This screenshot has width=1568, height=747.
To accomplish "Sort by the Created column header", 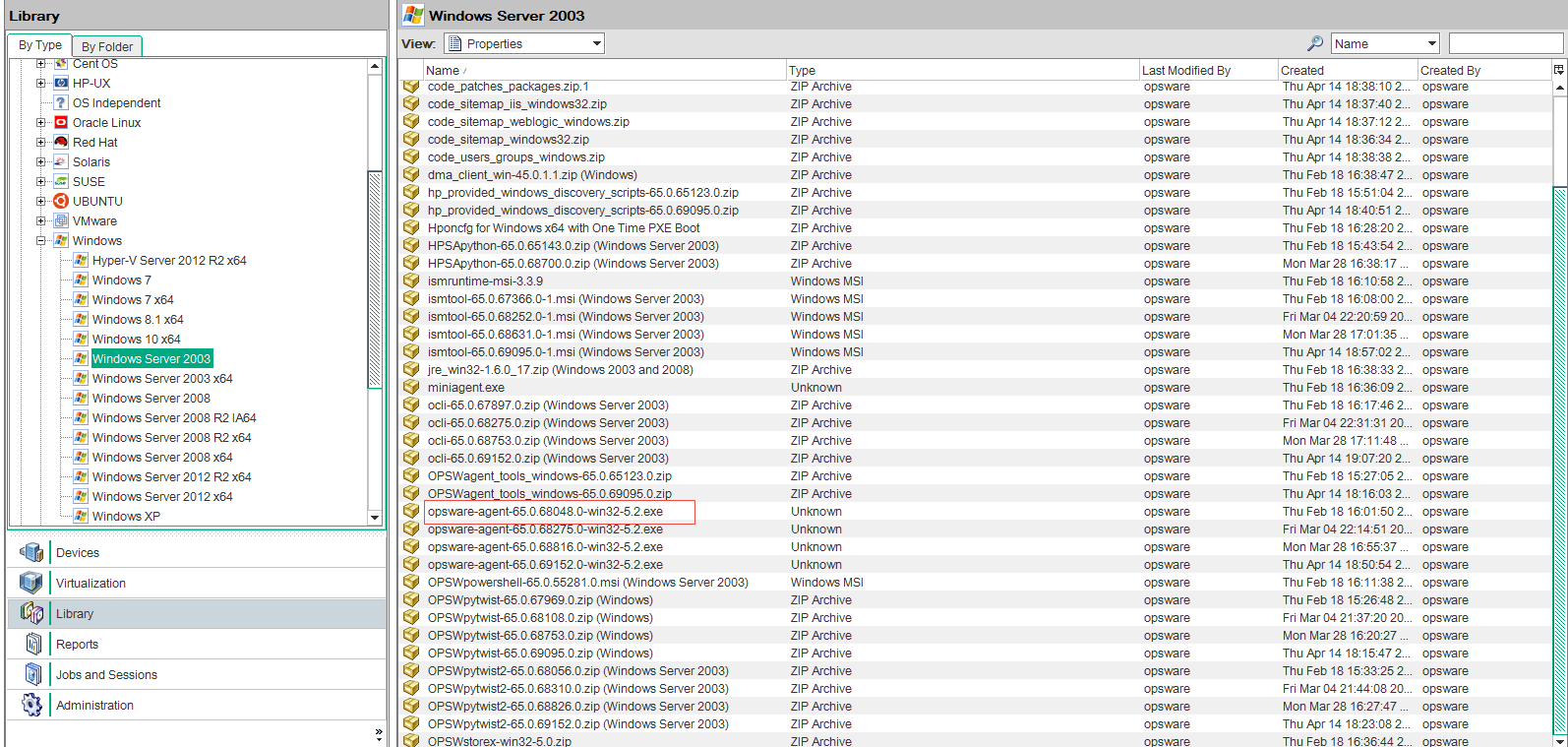I will 1348,70.
